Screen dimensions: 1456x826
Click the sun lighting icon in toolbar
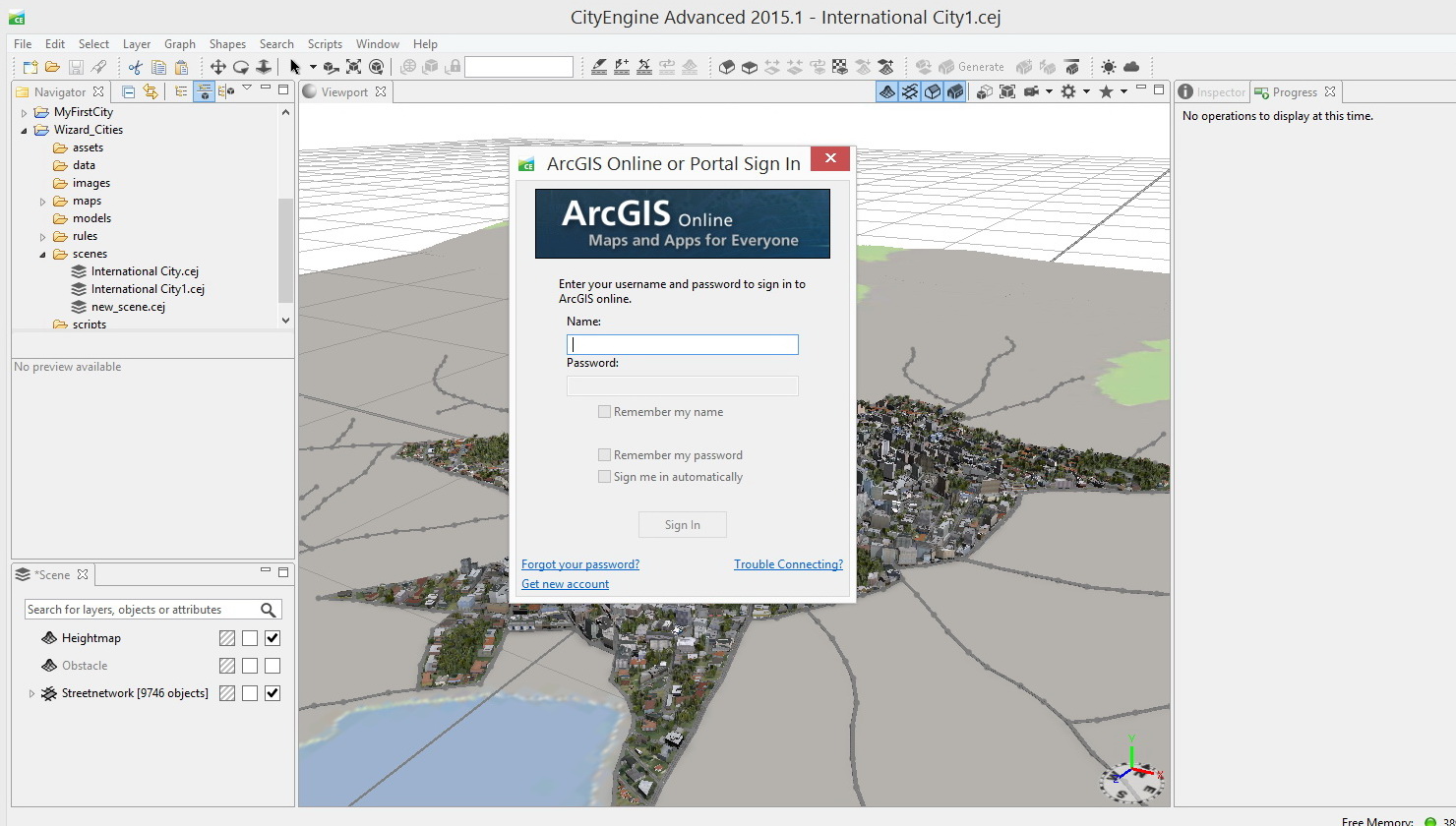[x=1109, y=67]
